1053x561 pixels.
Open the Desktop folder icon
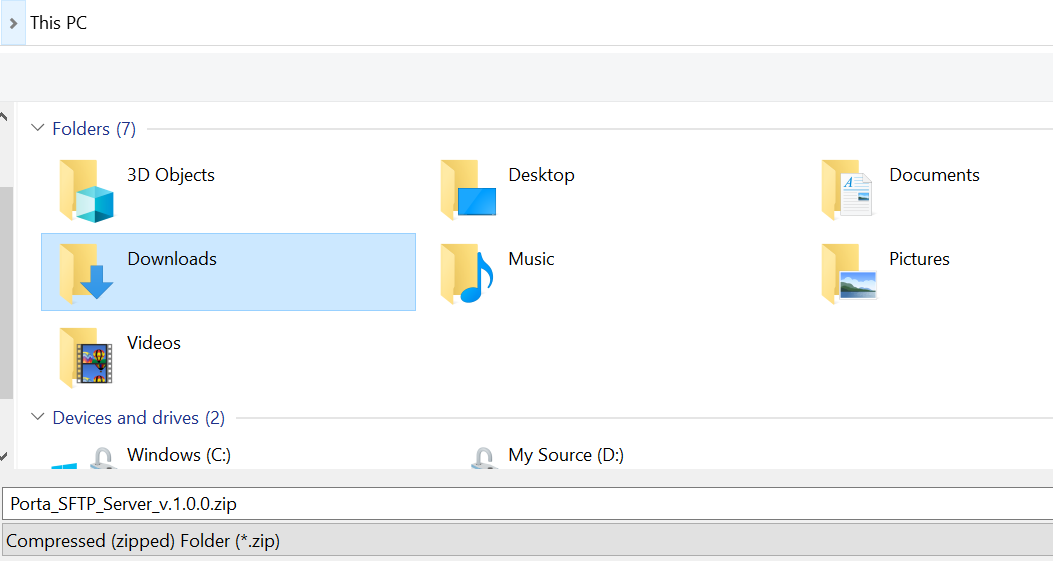point(468,190)
